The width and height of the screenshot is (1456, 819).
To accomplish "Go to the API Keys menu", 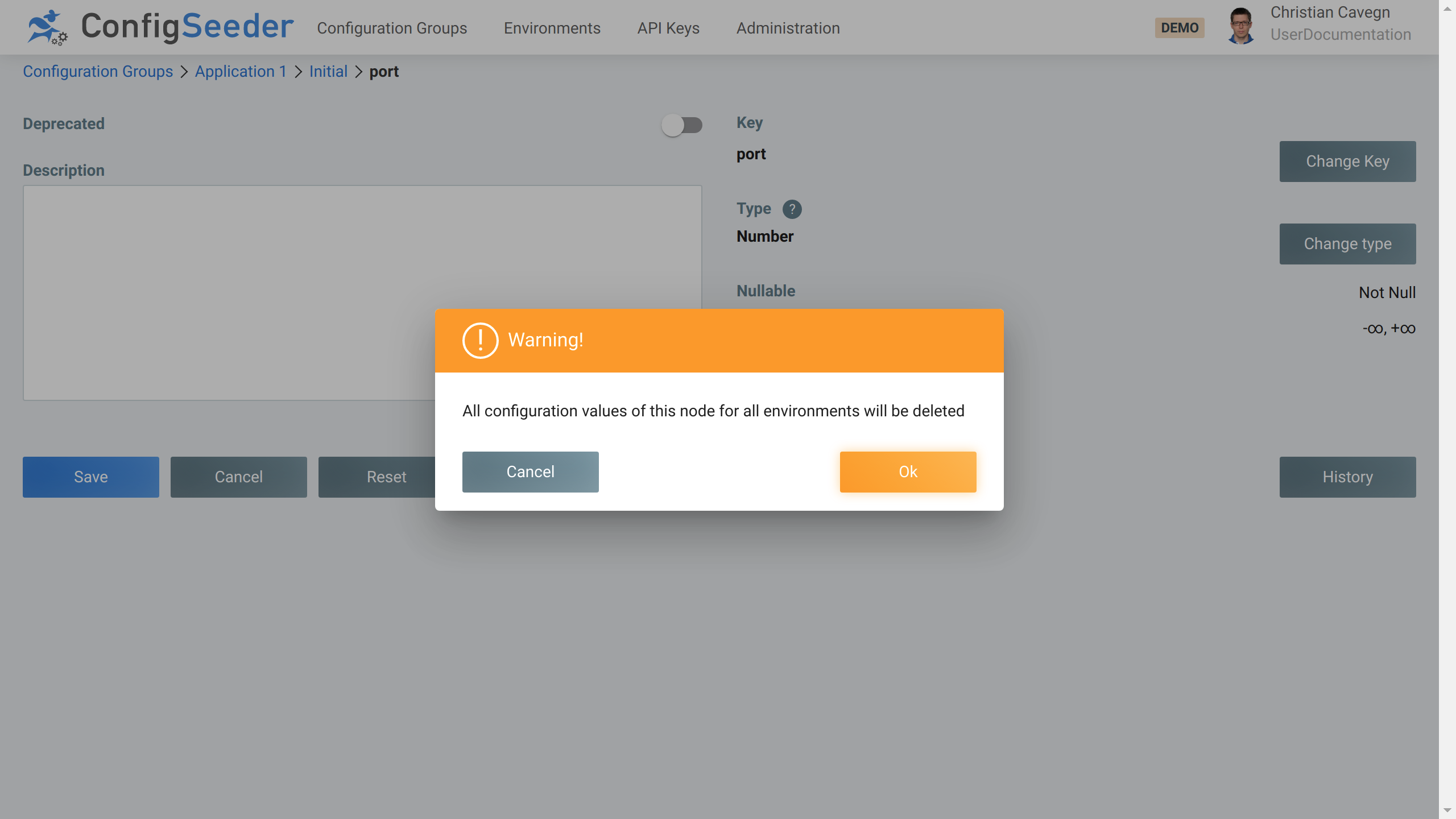I will coord(668,28).
